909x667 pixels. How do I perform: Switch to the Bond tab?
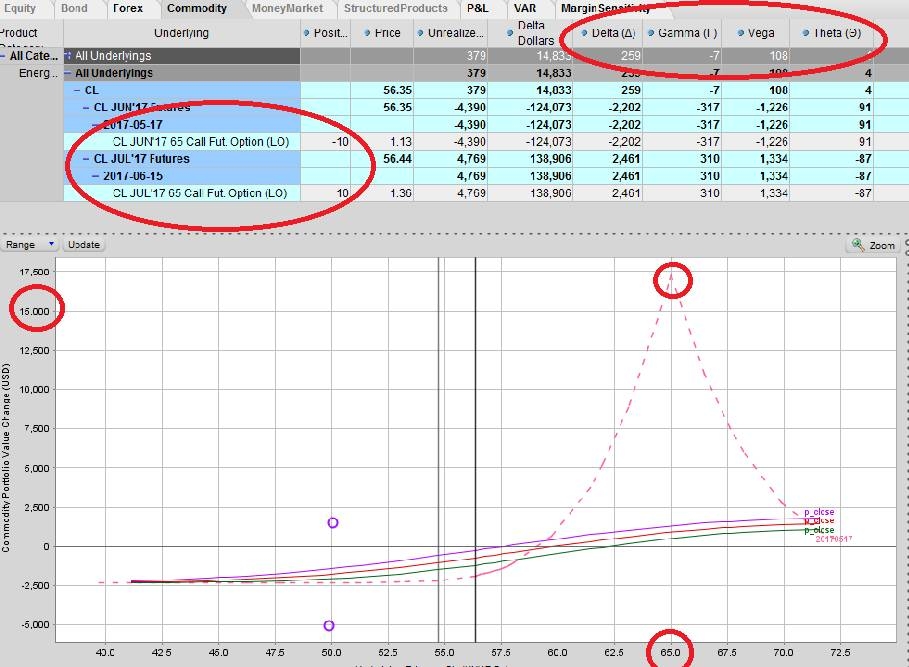(x=75, y=9)
